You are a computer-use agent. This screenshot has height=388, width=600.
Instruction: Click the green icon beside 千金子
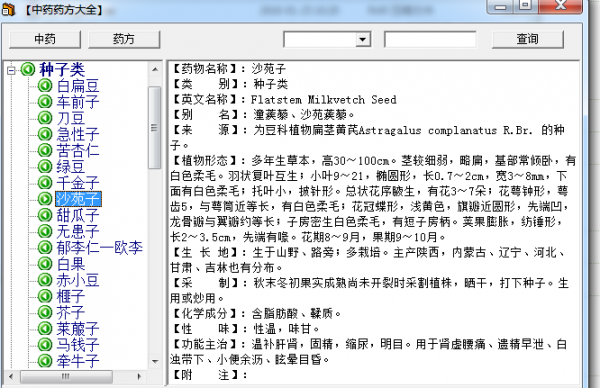[x=45, y=183]
